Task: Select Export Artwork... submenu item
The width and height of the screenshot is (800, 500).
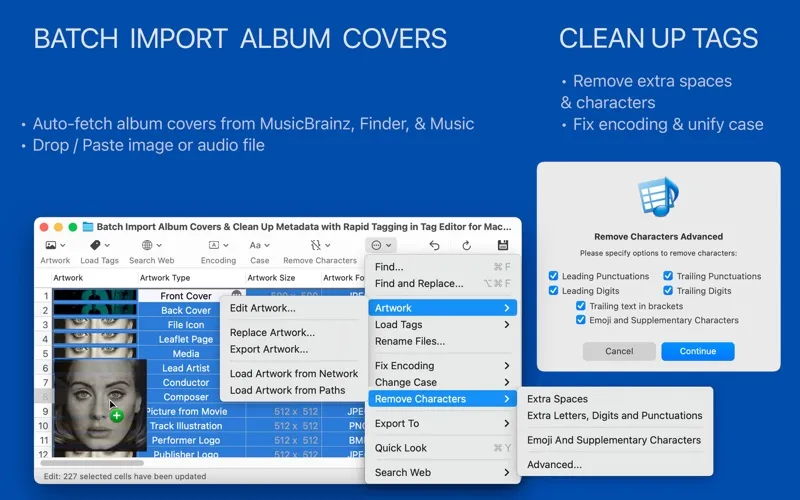Action: (x=294, y=349)
